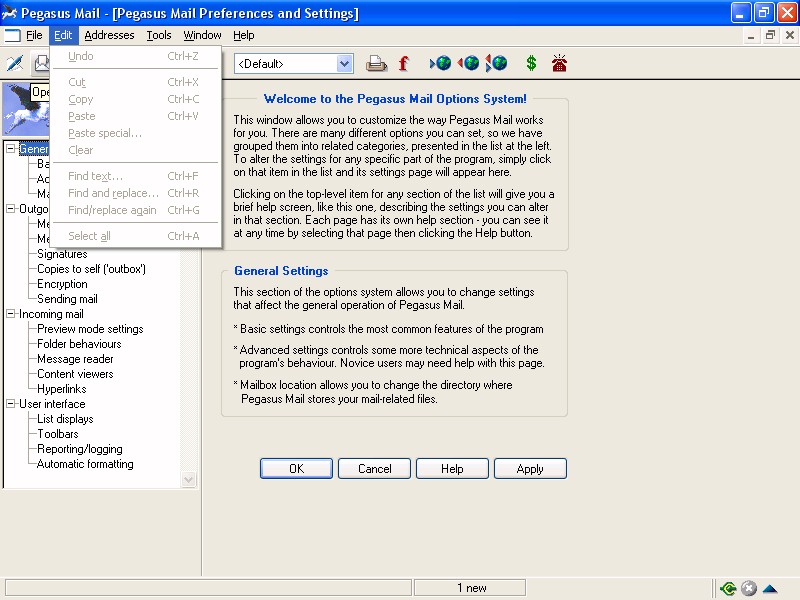The height and width of the screenshot is (600, 800).
Task: Open the Help menu in the menu bar
Action: [x=243, y=35]
